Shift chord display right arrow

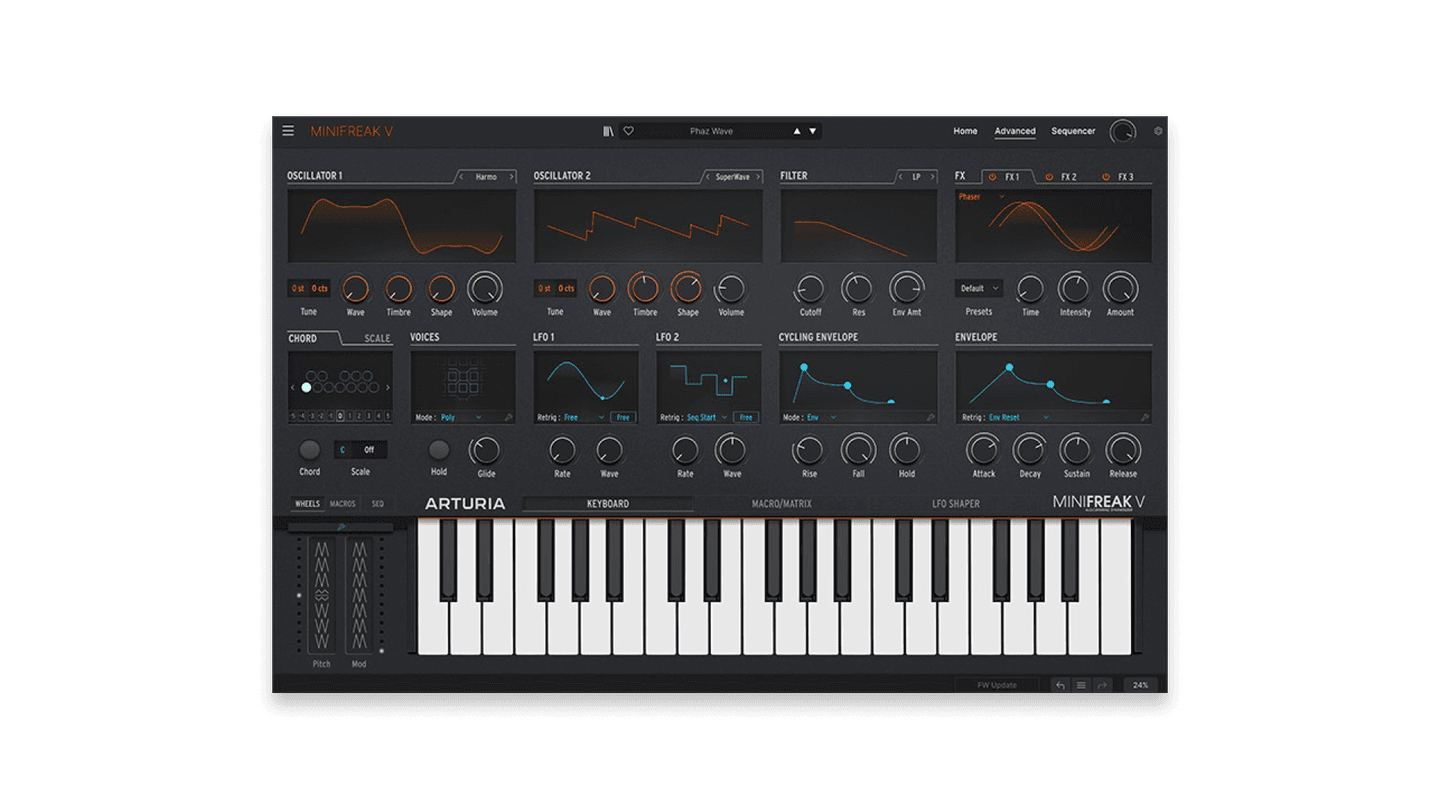(x=387, y=387)
